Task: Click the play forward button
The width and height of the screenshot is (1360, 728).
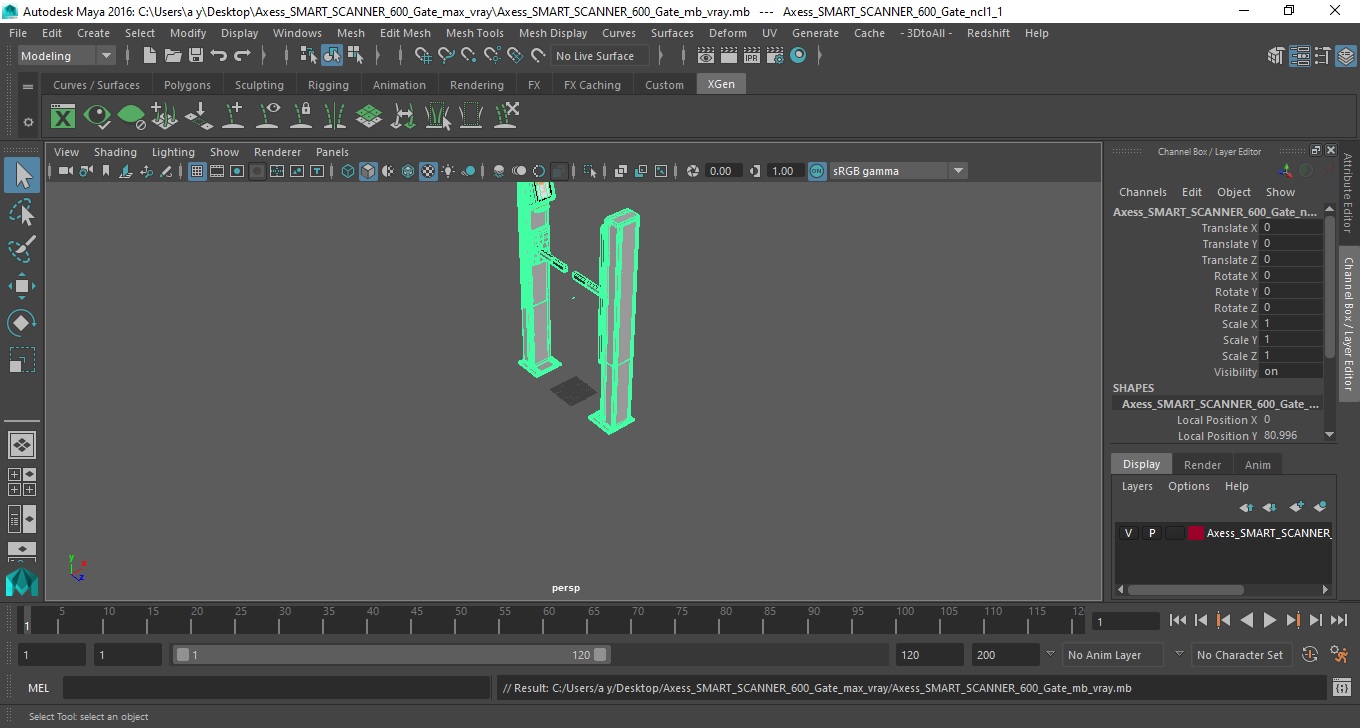Action: (1269, 620)
